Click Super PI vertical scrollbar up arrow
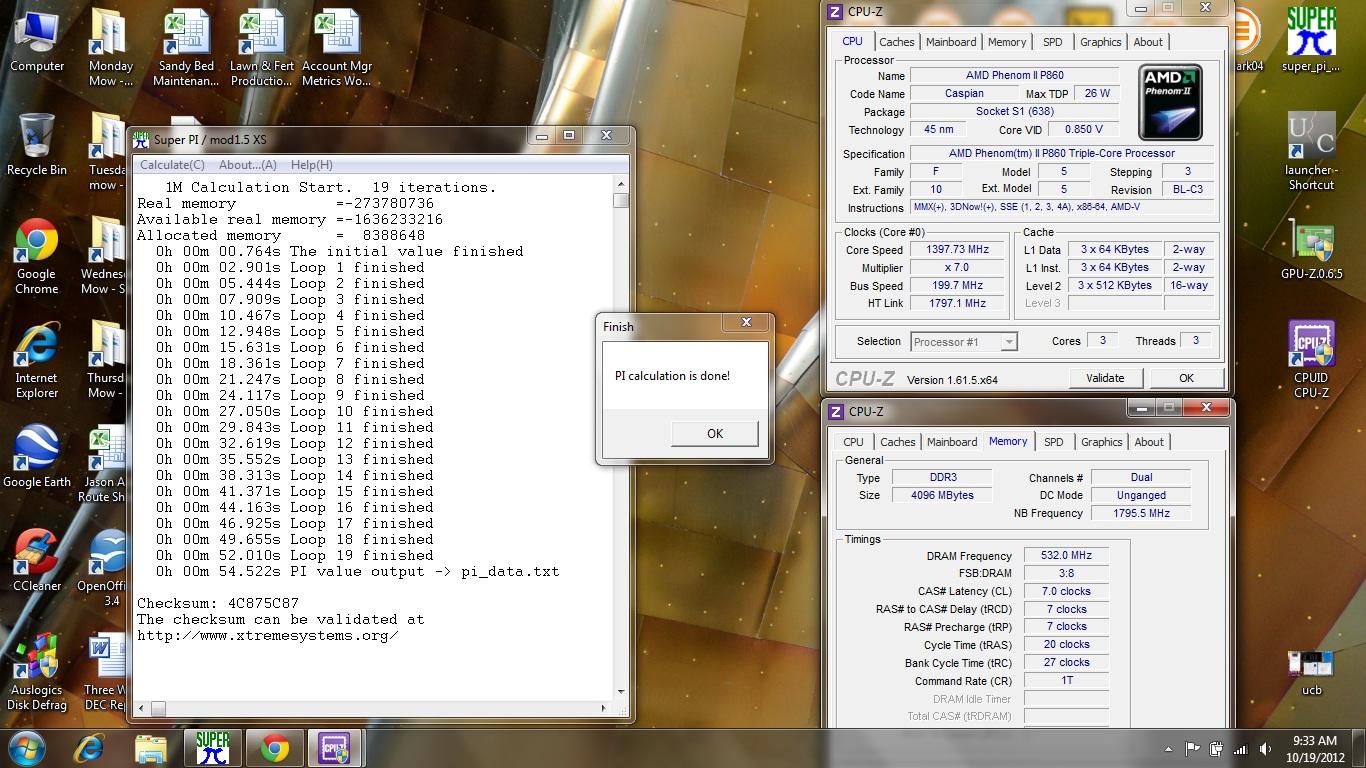This screenshot has width=1366, height=768. [x=621, y=184]
